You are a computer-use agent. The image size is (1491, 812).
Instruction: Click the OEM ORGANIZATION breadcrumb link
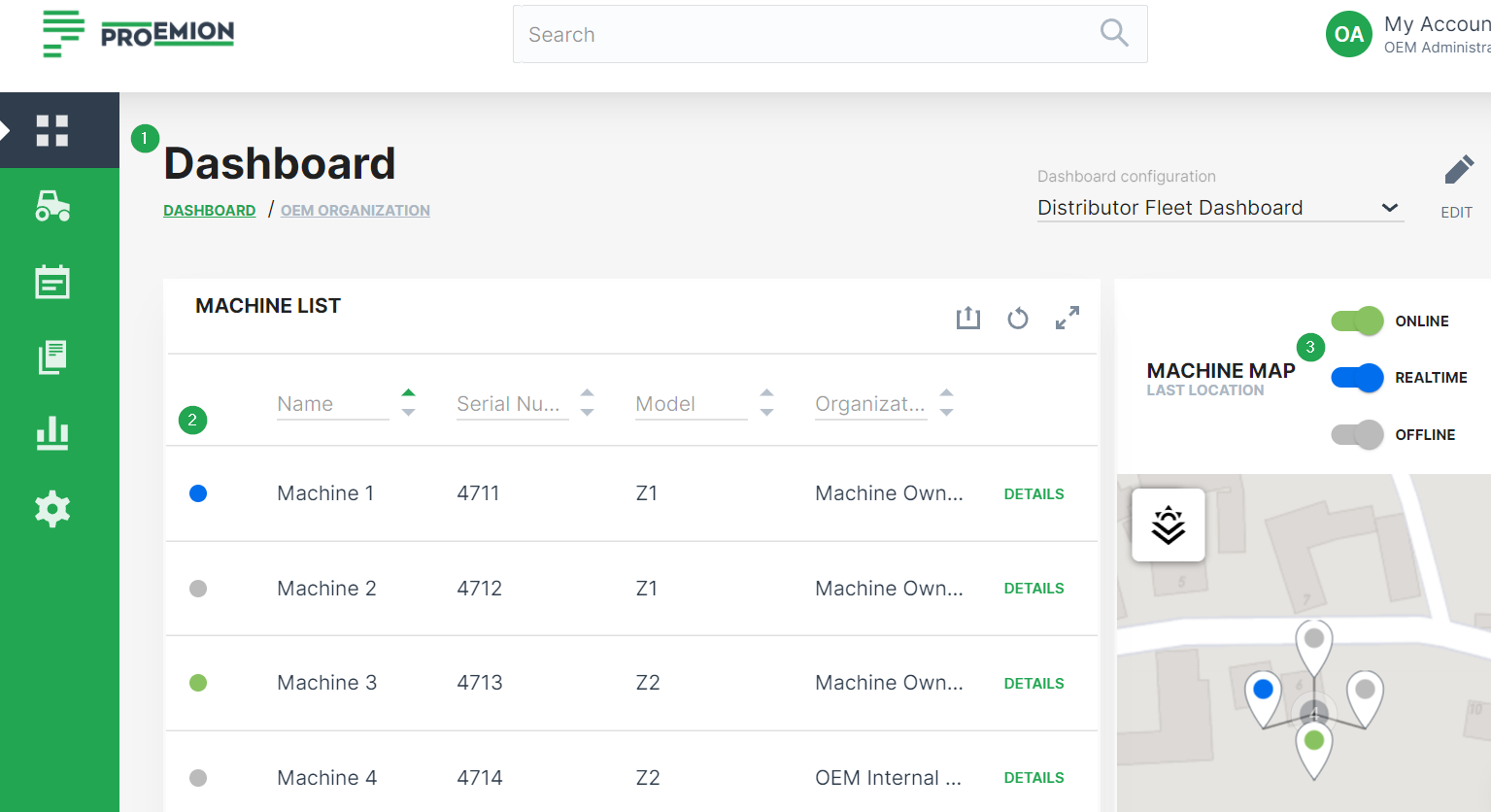tap(356, 211)
